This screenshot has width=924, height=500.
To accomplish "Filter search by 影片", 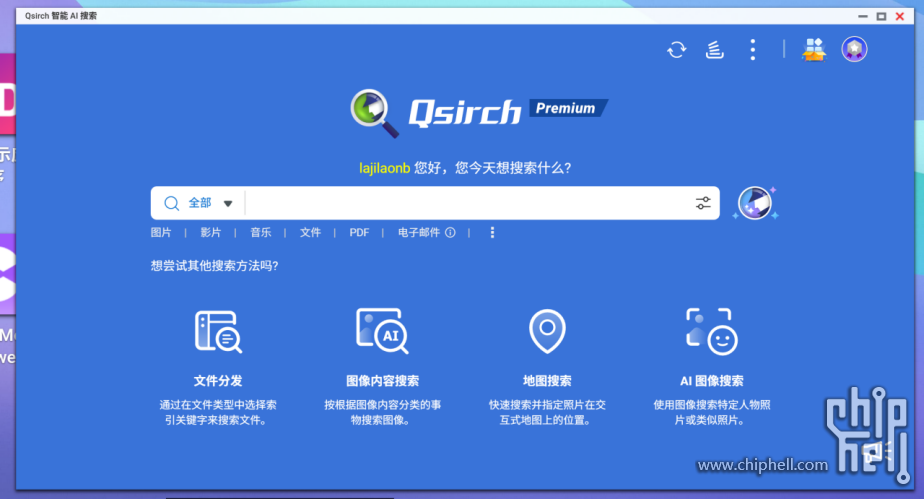I will coord(210,232).
